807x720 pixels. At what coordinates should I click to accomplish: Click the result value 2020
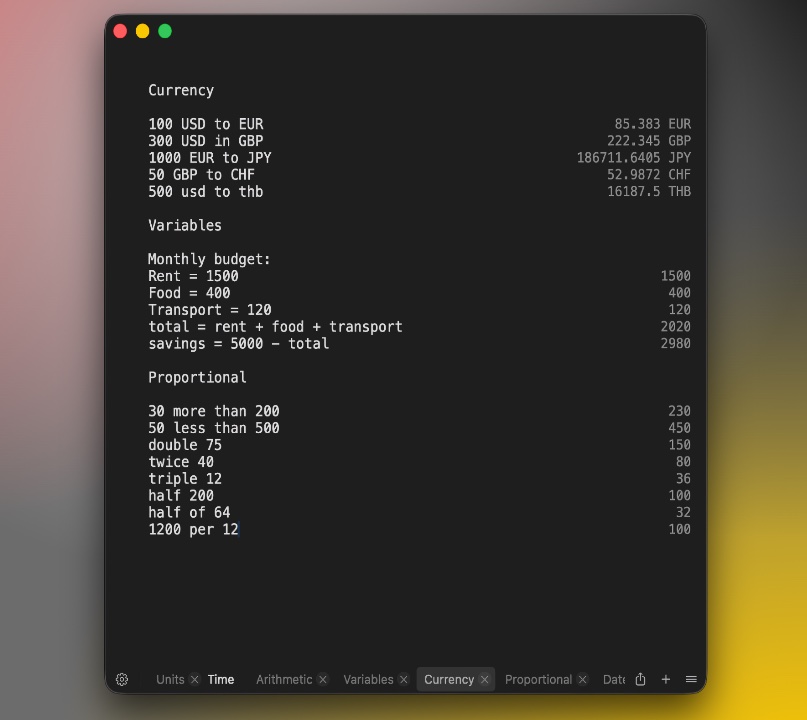tap(676, 327)
